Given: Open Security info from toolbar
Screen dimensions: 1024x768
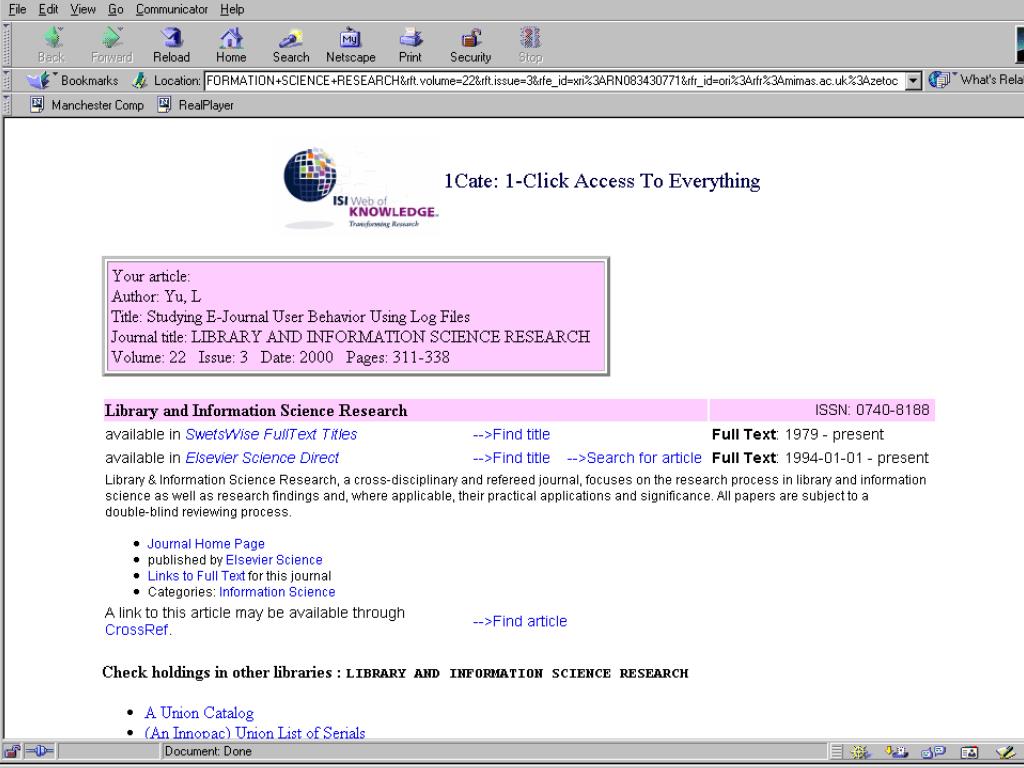Looking at the screenshot, I should 470,44.
